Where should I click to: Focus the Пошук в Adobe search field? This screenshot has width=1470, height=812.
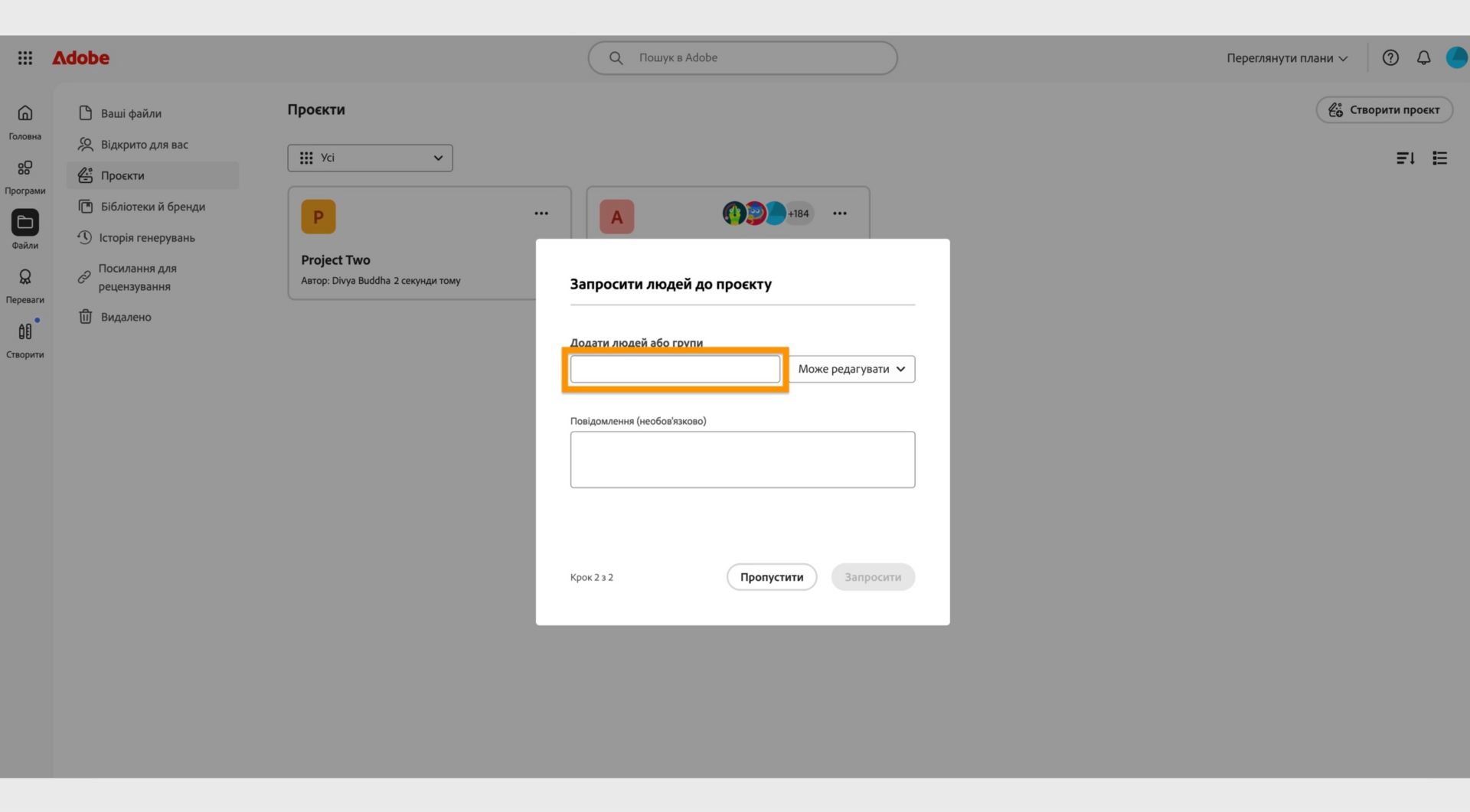click(x=743, y=58)
